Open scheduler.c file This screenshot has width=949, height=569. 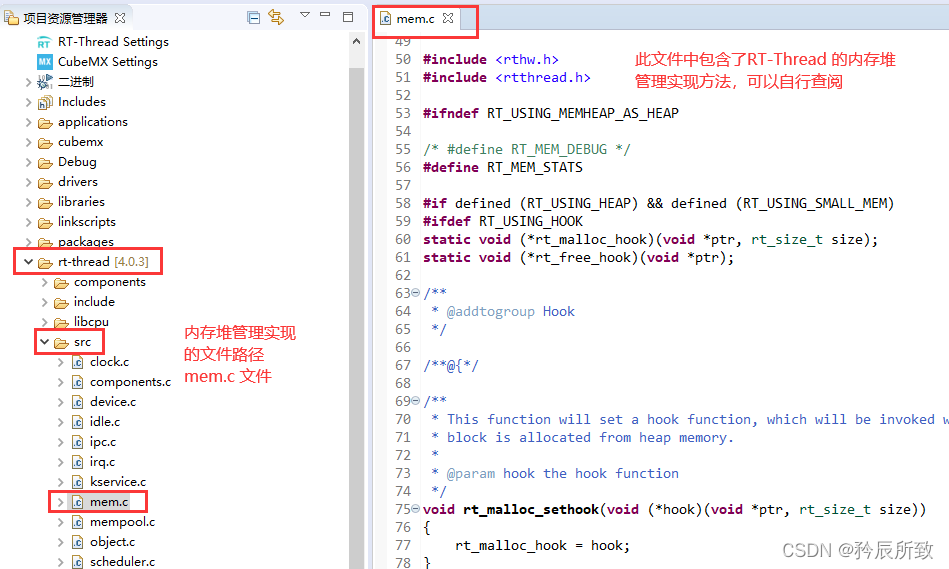pos(122,562)
